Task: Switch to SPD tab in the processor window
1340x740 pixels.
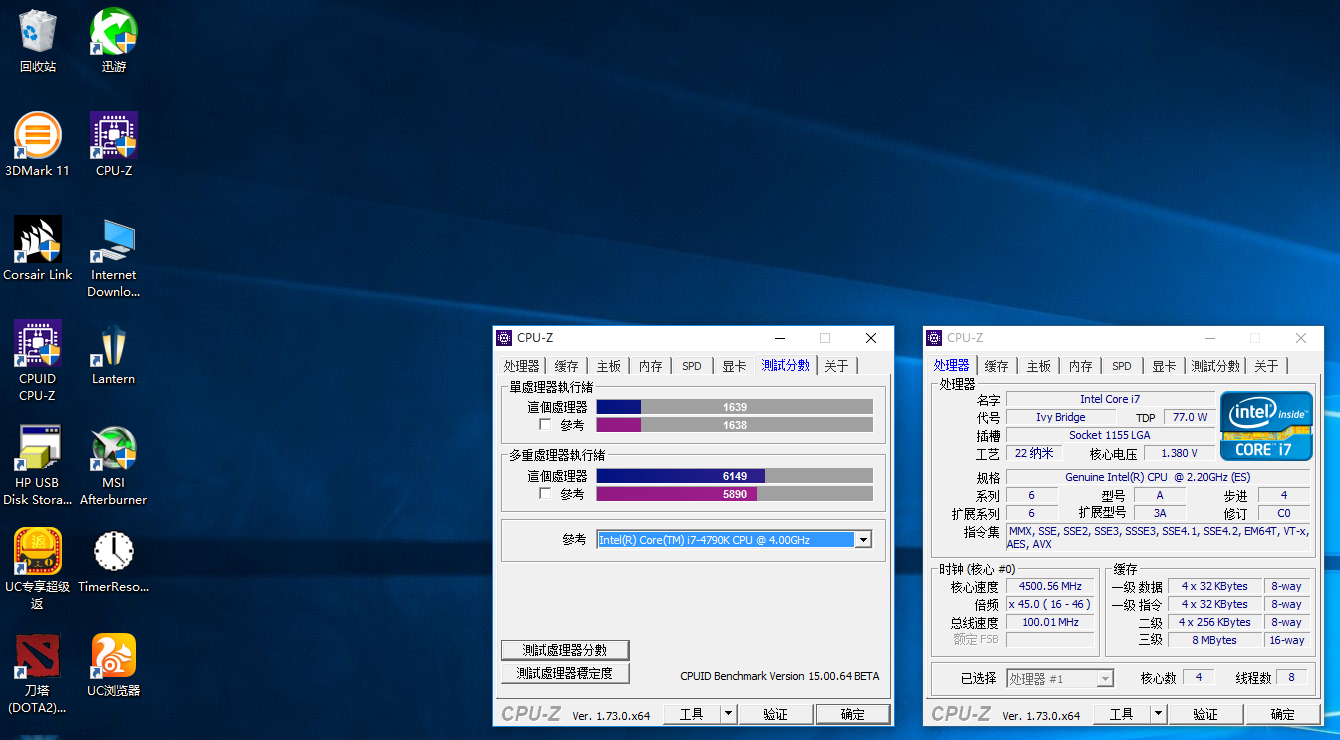Action: click(1121, 366)
